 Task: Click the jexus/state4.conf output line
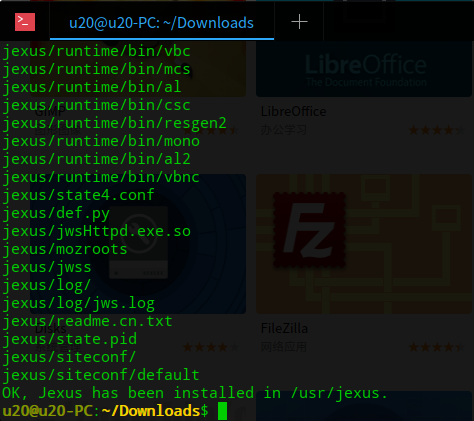[78, 195]
